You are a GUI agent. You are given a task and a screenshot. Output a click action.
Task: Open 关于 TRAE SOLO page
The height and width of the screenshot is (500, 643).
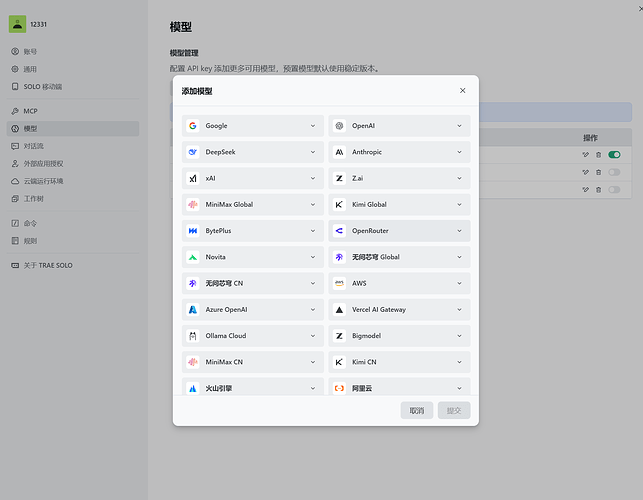point(73,265)
